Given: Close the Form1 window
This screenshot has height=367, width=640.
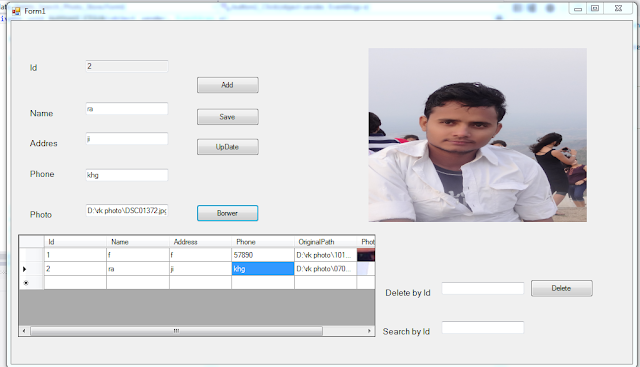Looking at the screenshot, I should pyautogui.click(x=618, y=9).
